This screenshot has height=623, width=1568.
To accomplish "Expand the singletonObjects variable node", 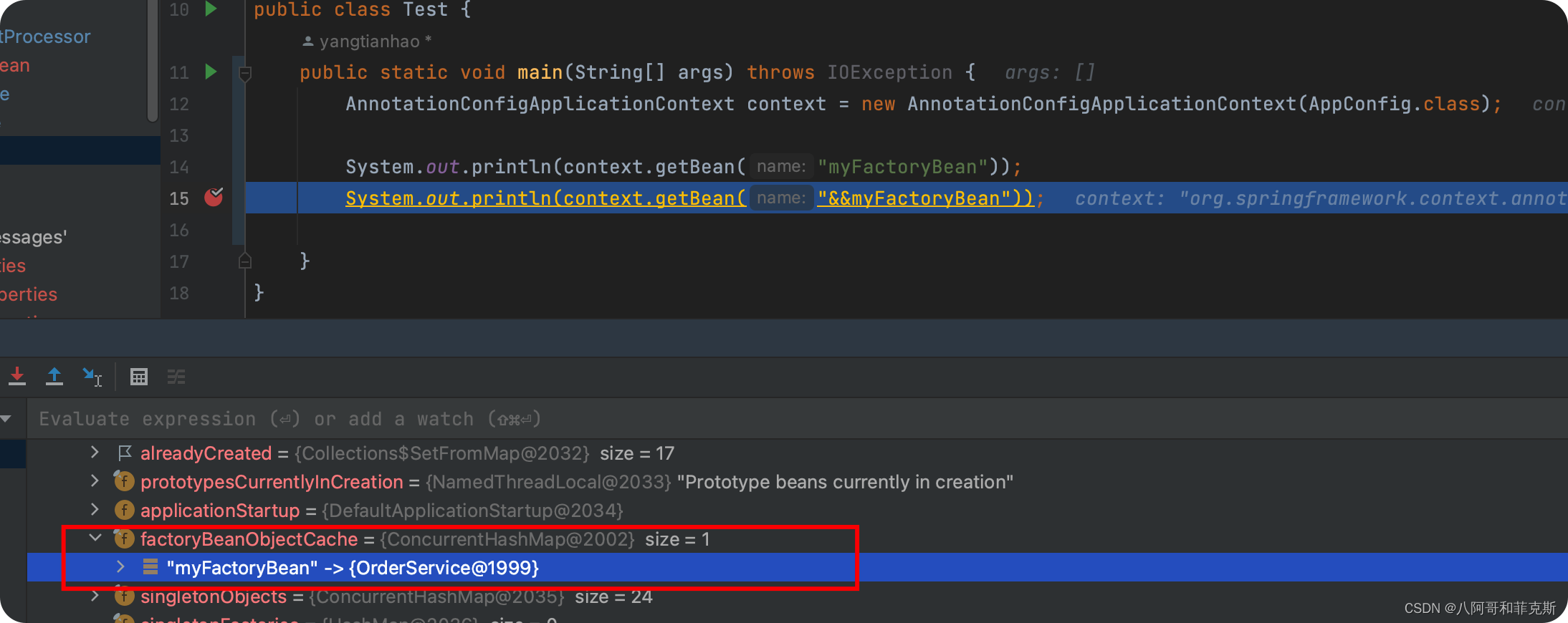I will [x=95, y=595].
